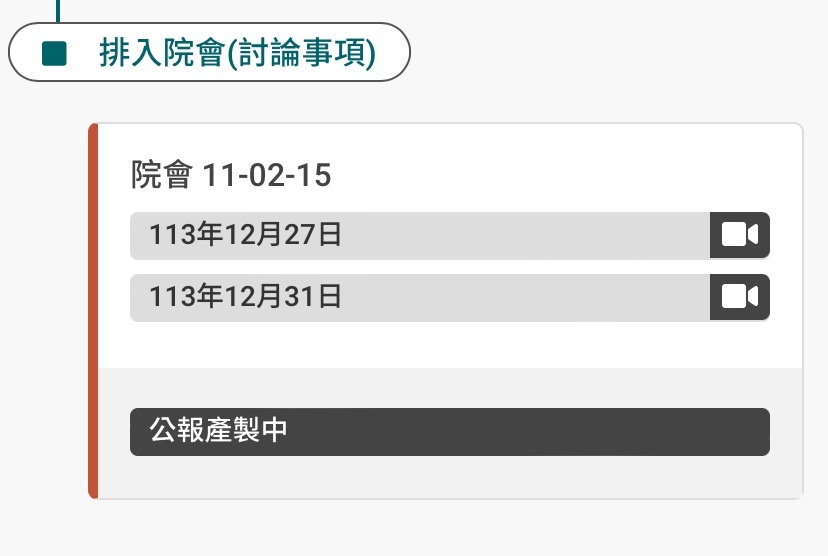Viewport: 828px width, 556px height.
Task: Click the empty gray area of December 31 row
Action: 525,297
